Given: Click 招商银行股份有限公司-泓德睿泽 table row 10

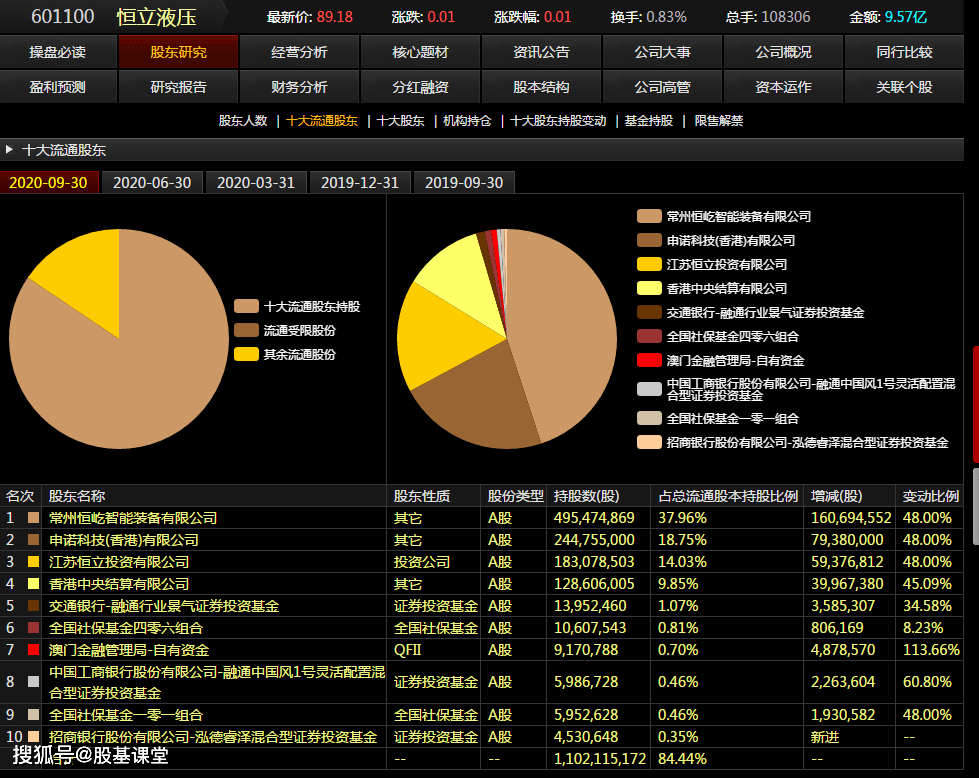Looking at the screenshot, I should click(x=481, y=737).
